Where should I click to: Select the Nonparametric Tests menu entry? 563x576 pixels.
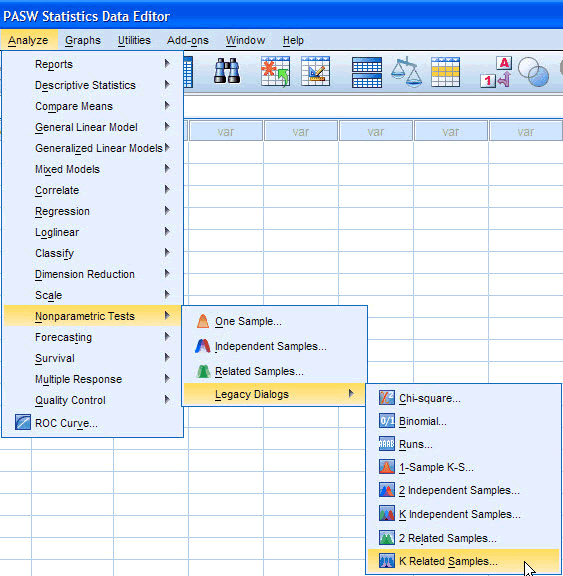coord(92,316)
